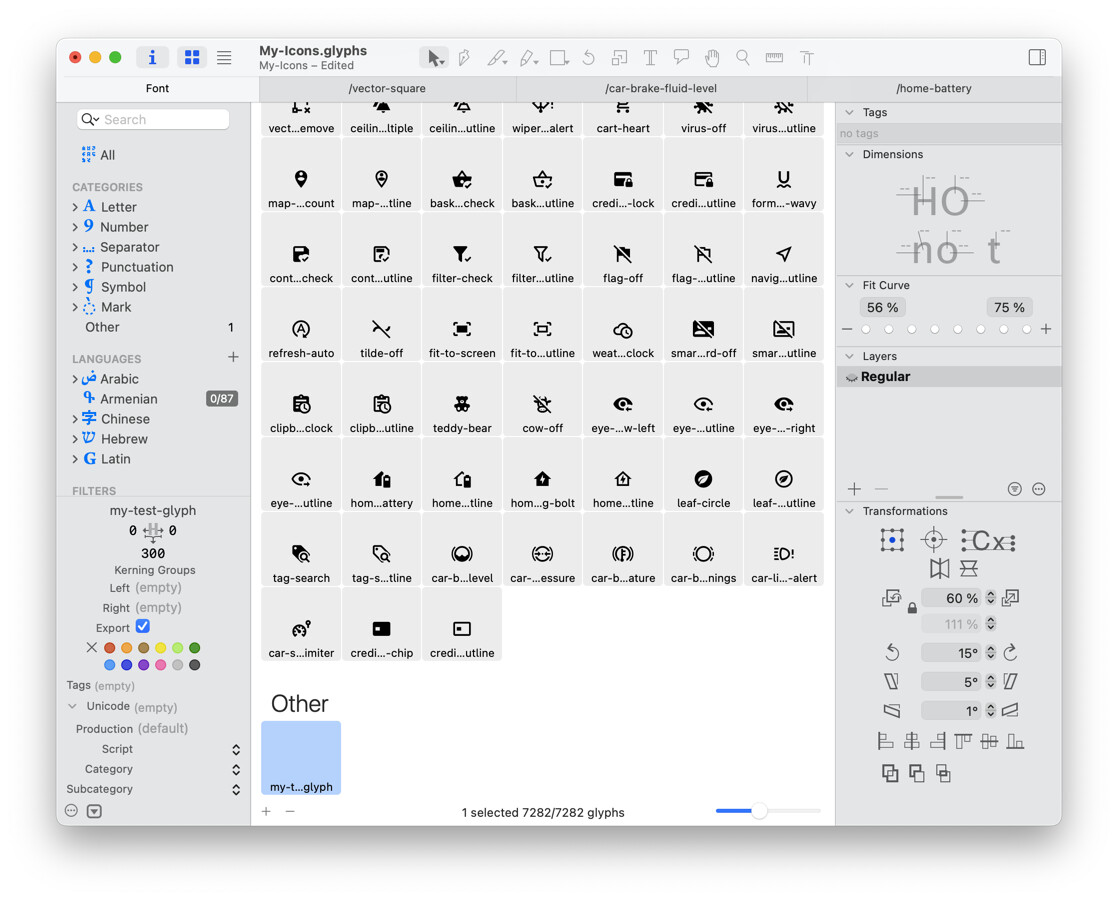Click the 56 % Fit Curve value
This screenshot has height=900, width=1118.
click(882, 307)
